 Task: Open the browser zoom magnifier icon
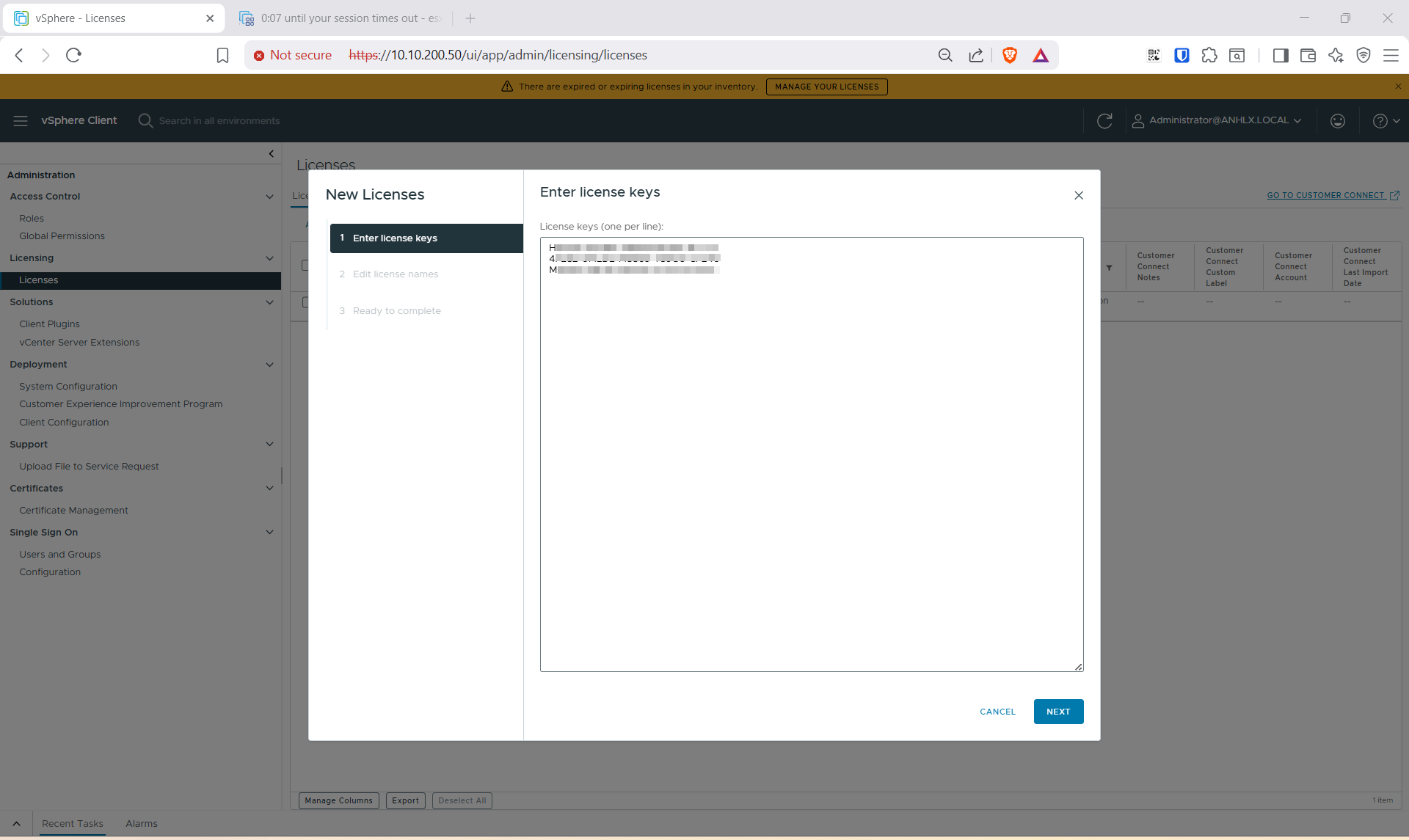945,55
